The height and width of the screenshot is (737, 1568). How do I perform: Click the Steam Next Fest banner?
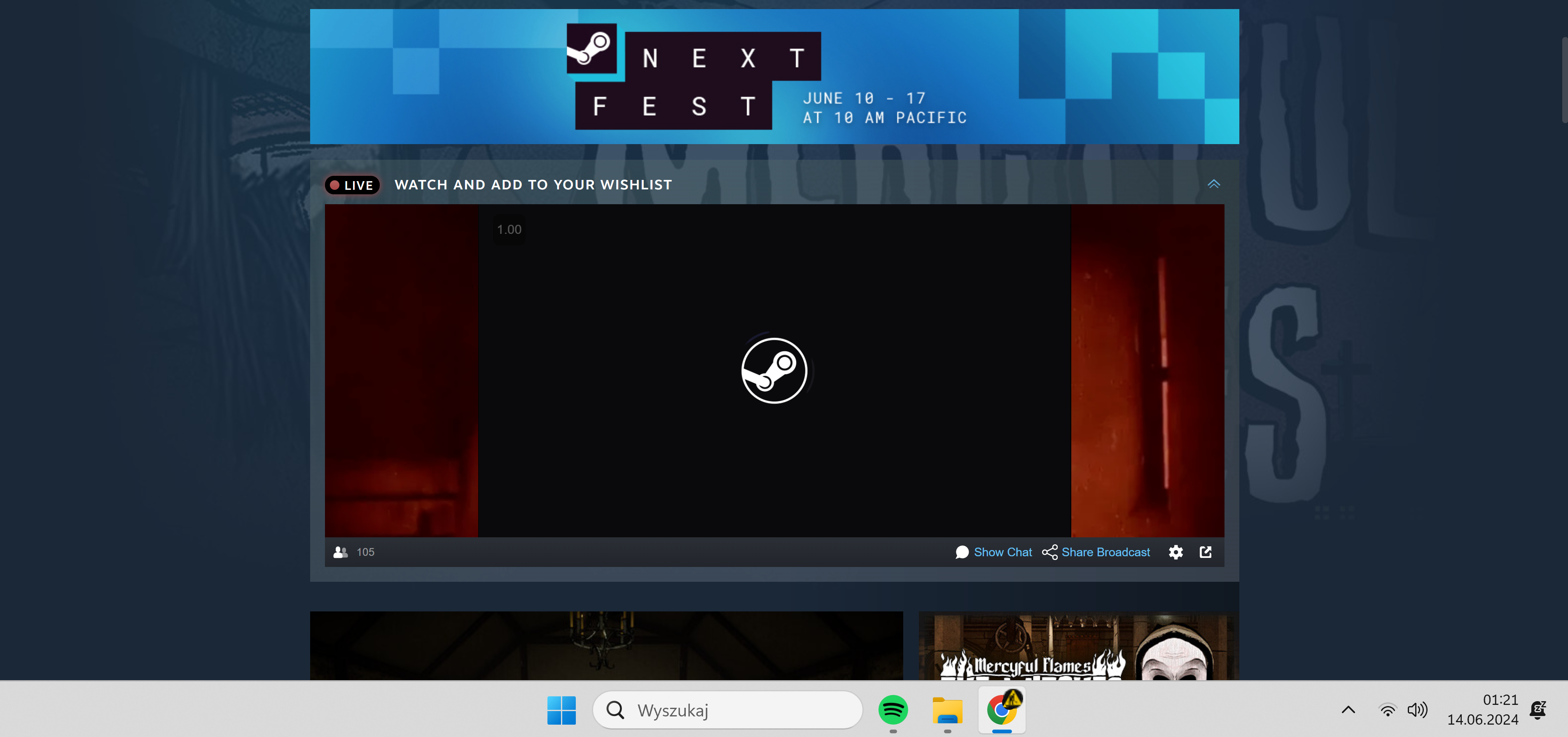(x=773, y=77)
